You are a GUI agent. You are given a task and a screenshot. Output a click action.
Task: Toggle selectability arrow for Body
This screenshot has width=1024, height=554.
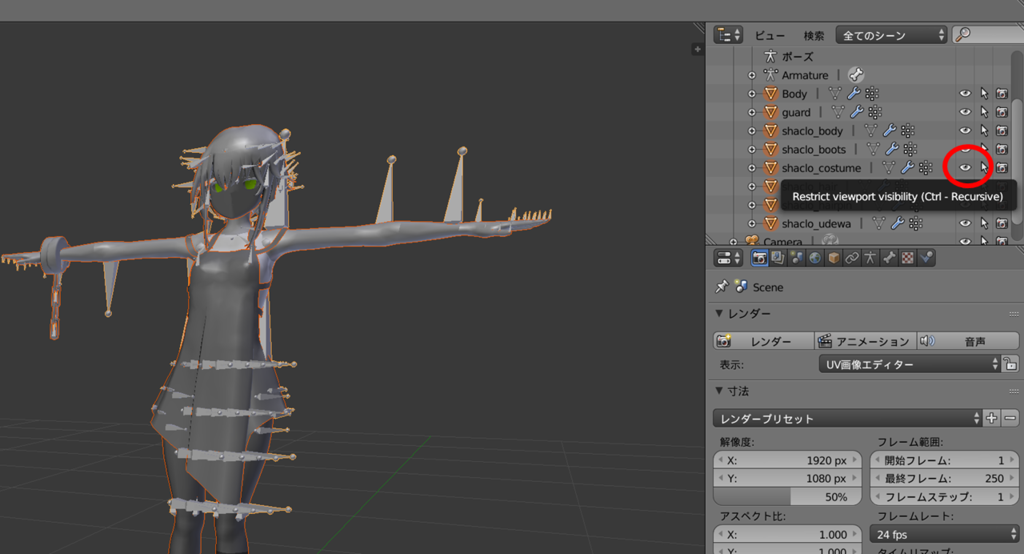pyautogui.click(x=984, y=93)
